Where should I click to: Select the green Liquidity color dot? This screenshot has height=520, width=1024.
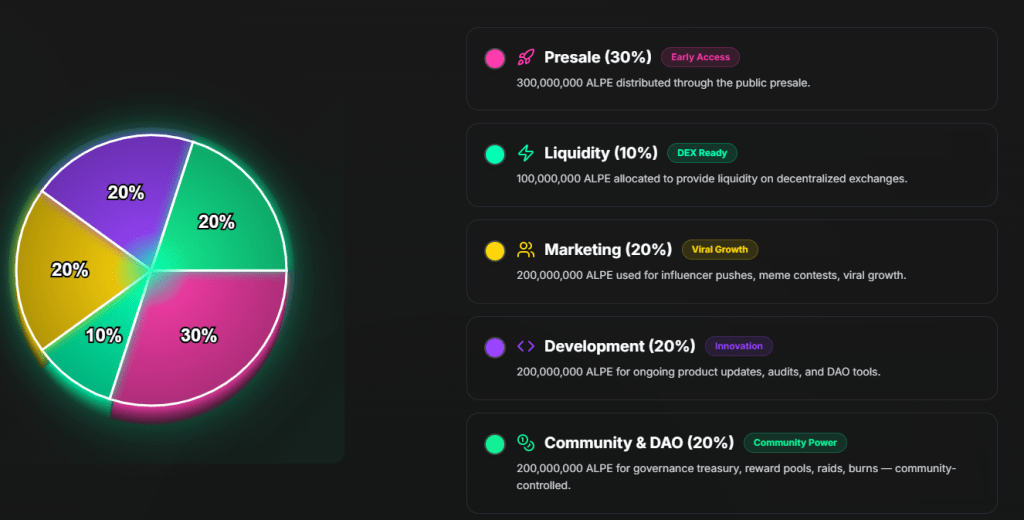click(494, 155)
